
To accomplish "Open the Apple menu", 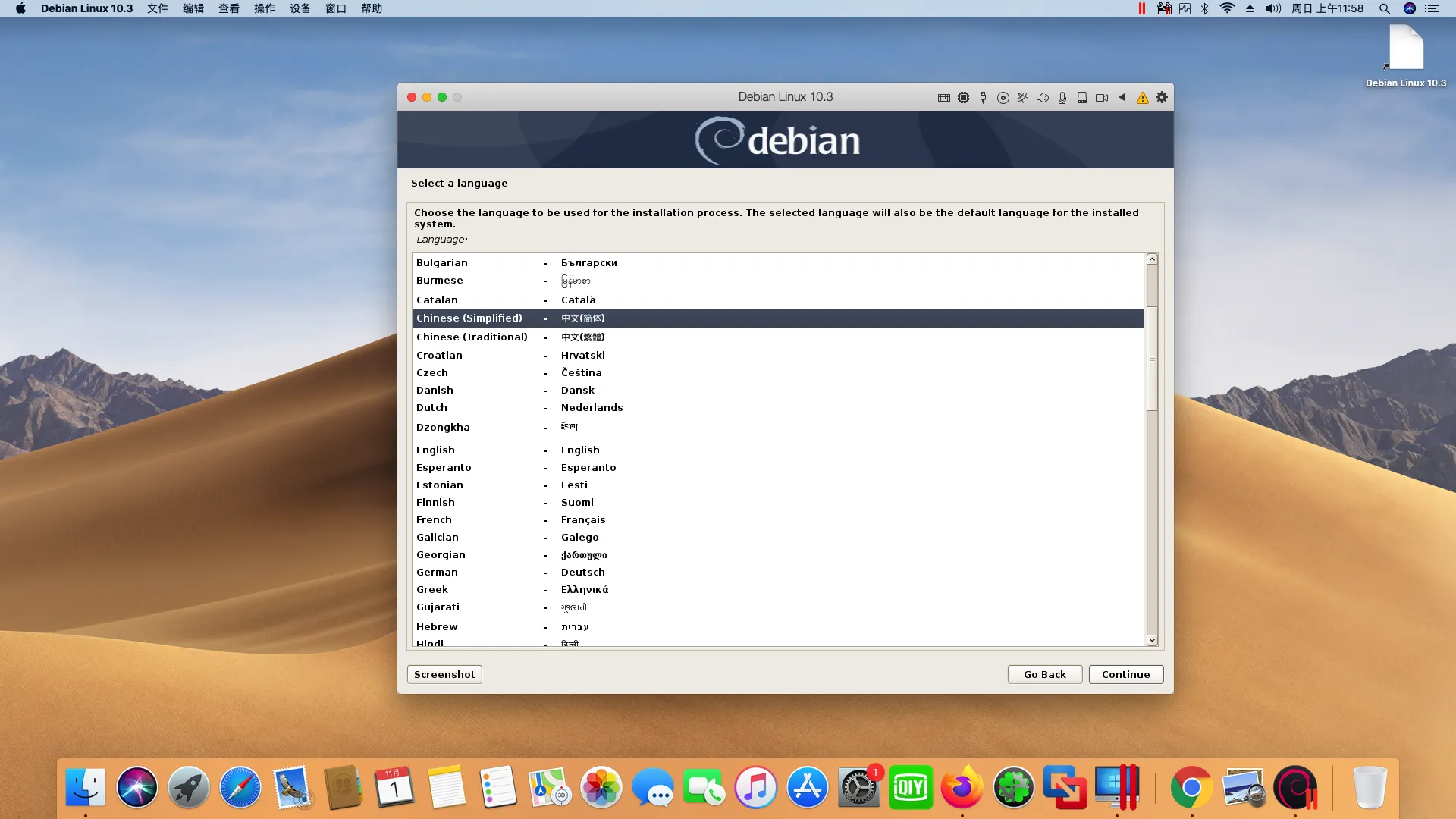I will (x=20, y=8).
